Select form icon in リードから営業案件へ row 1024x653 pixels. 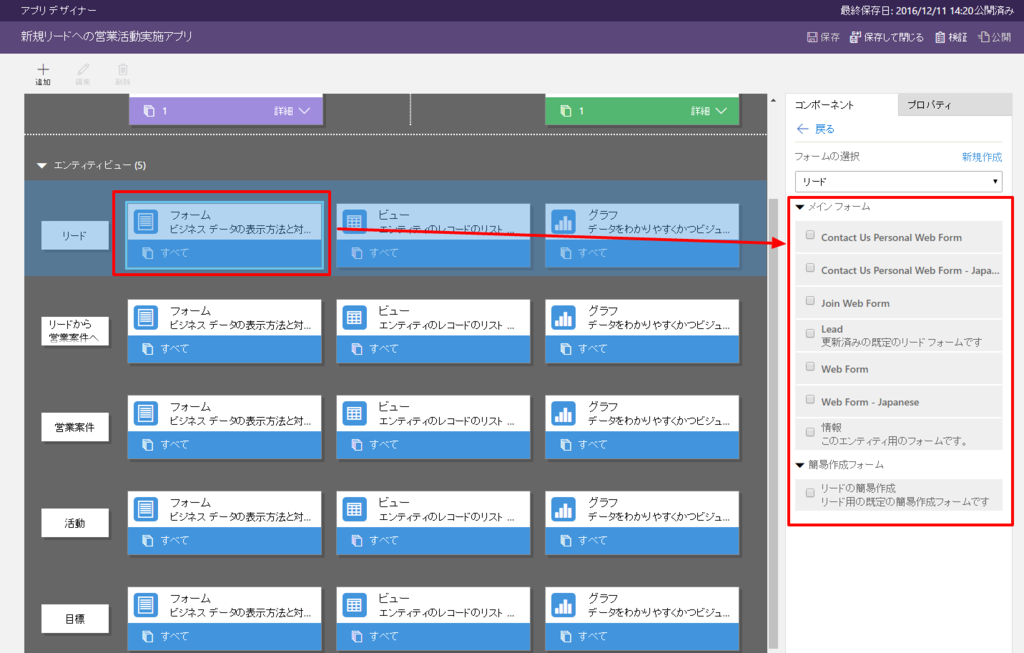click(x=146, y=317)
